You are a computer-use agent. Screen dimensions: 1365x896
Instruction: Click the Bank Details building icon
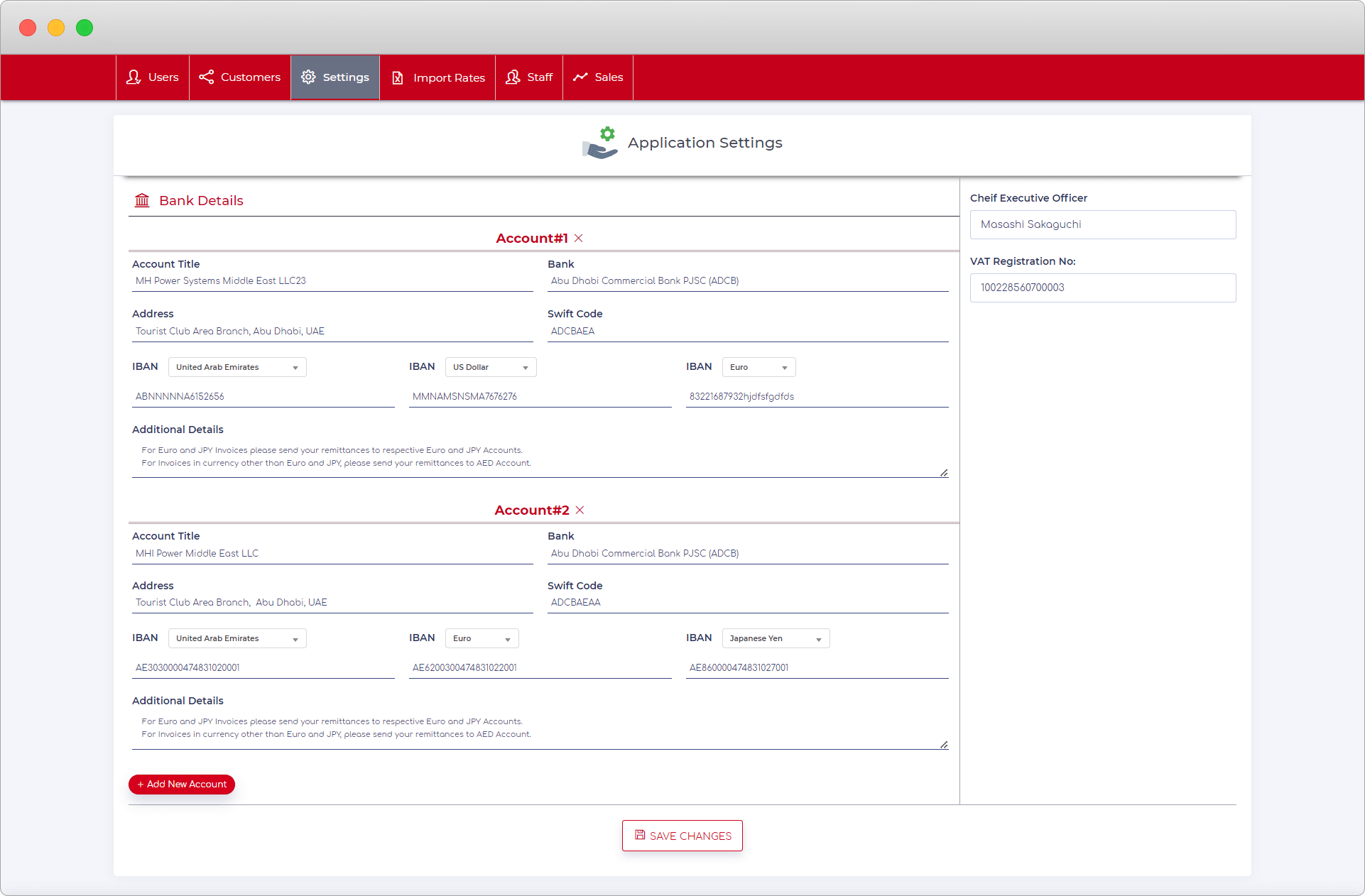point(142,200)
